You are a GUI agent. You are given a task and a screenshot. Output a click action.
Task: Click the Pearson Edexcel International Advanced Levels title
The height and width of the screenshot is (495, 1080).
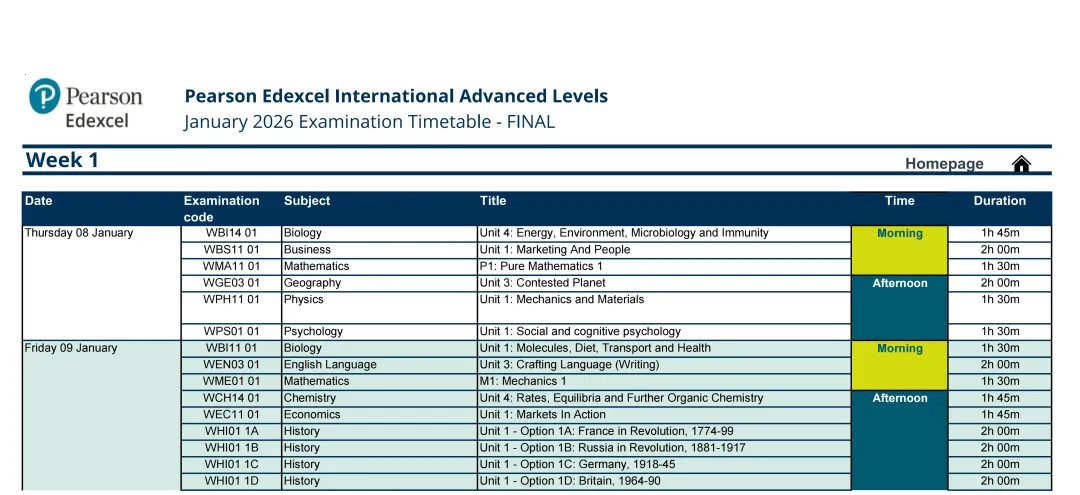tap(396, 96)
